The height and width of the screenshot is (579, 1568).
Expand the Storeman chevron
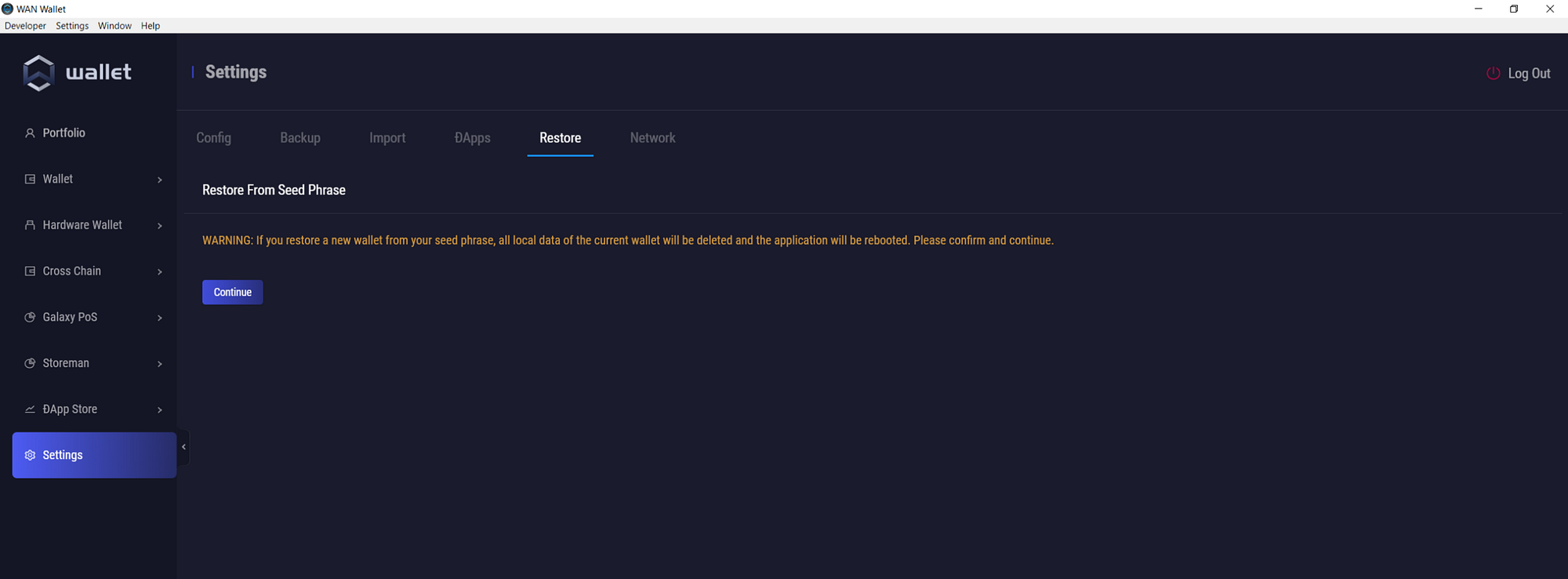[160, 364]
